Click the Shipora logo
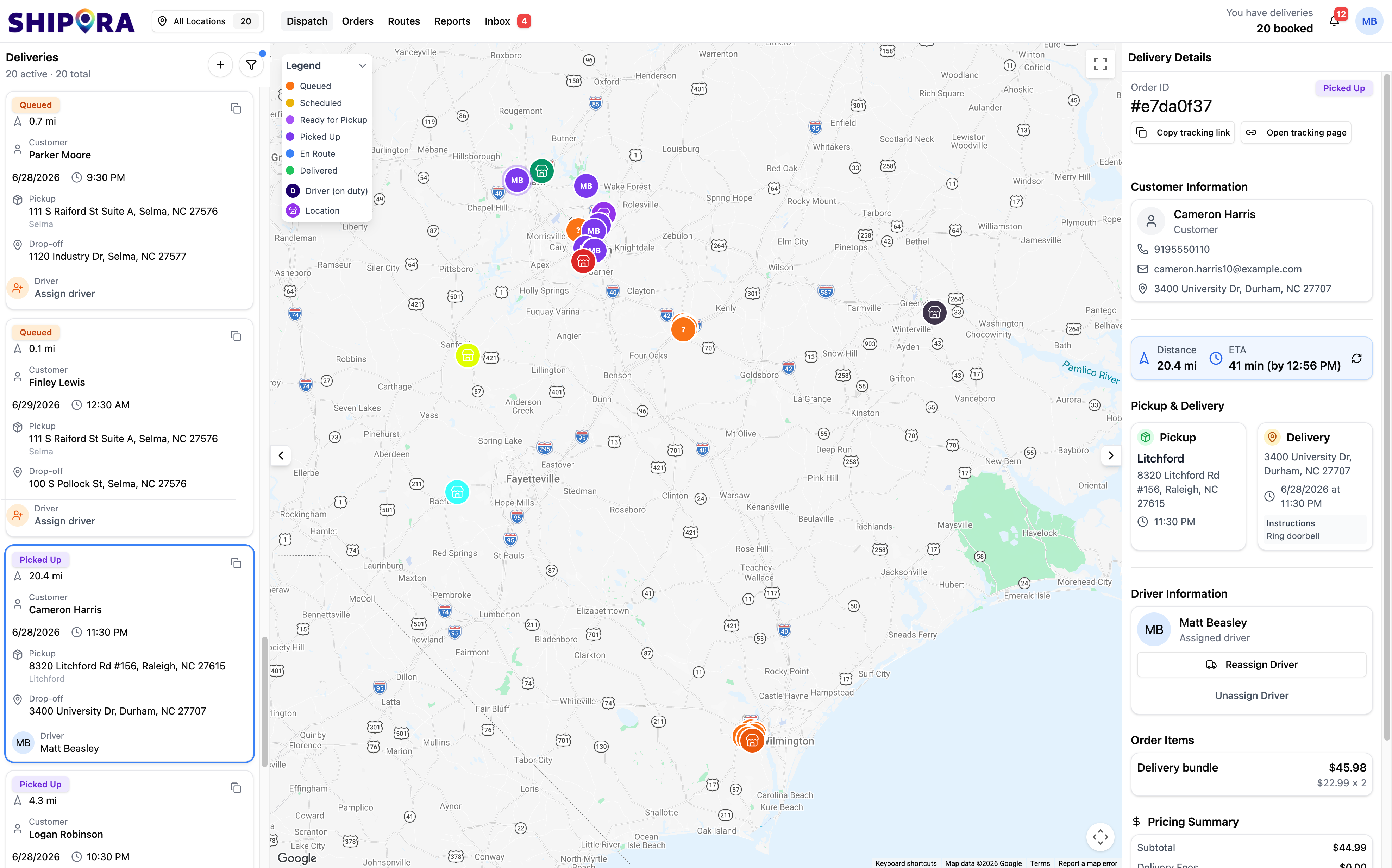 [71, 21]
